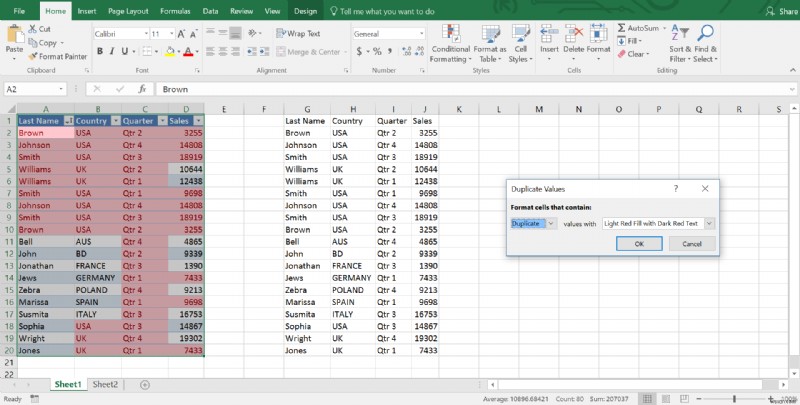Activate the Format Painter brush
This screenshot has width=800, height=405.
[x=33, y=56]
